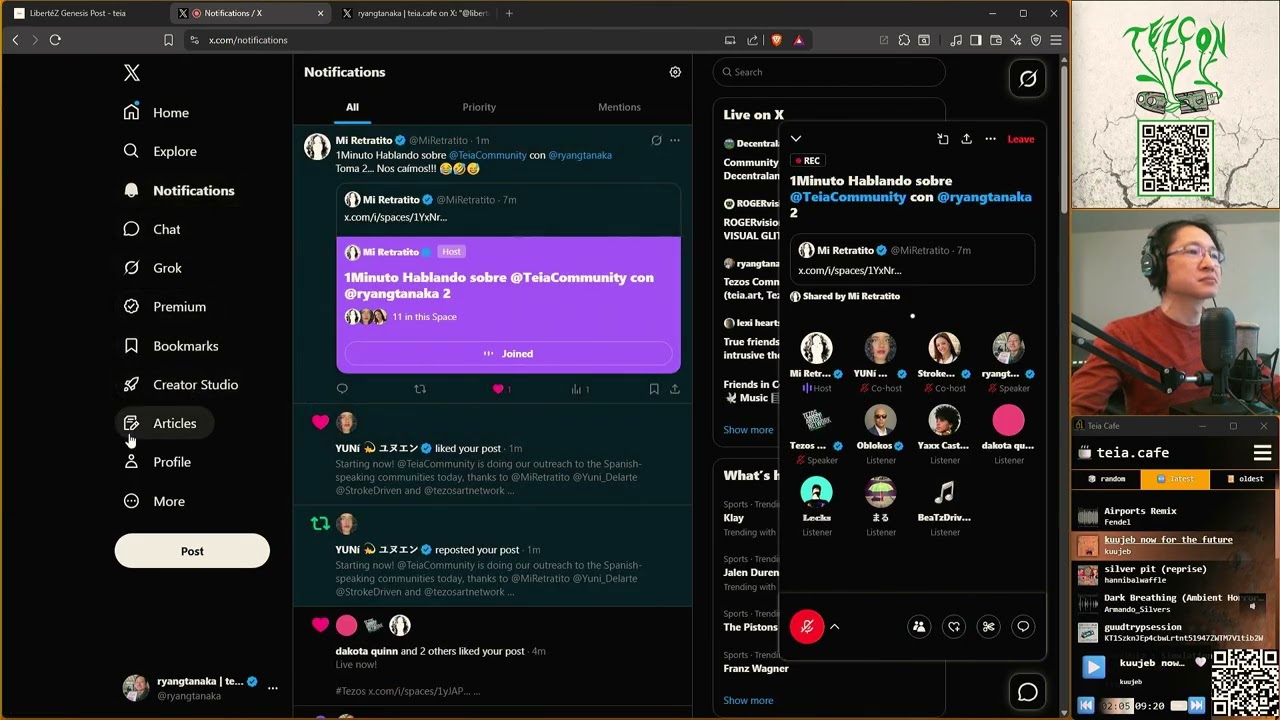Toggle the browser sidebar panel
This screenshot has width=1280, height=720.
(976, 40)
